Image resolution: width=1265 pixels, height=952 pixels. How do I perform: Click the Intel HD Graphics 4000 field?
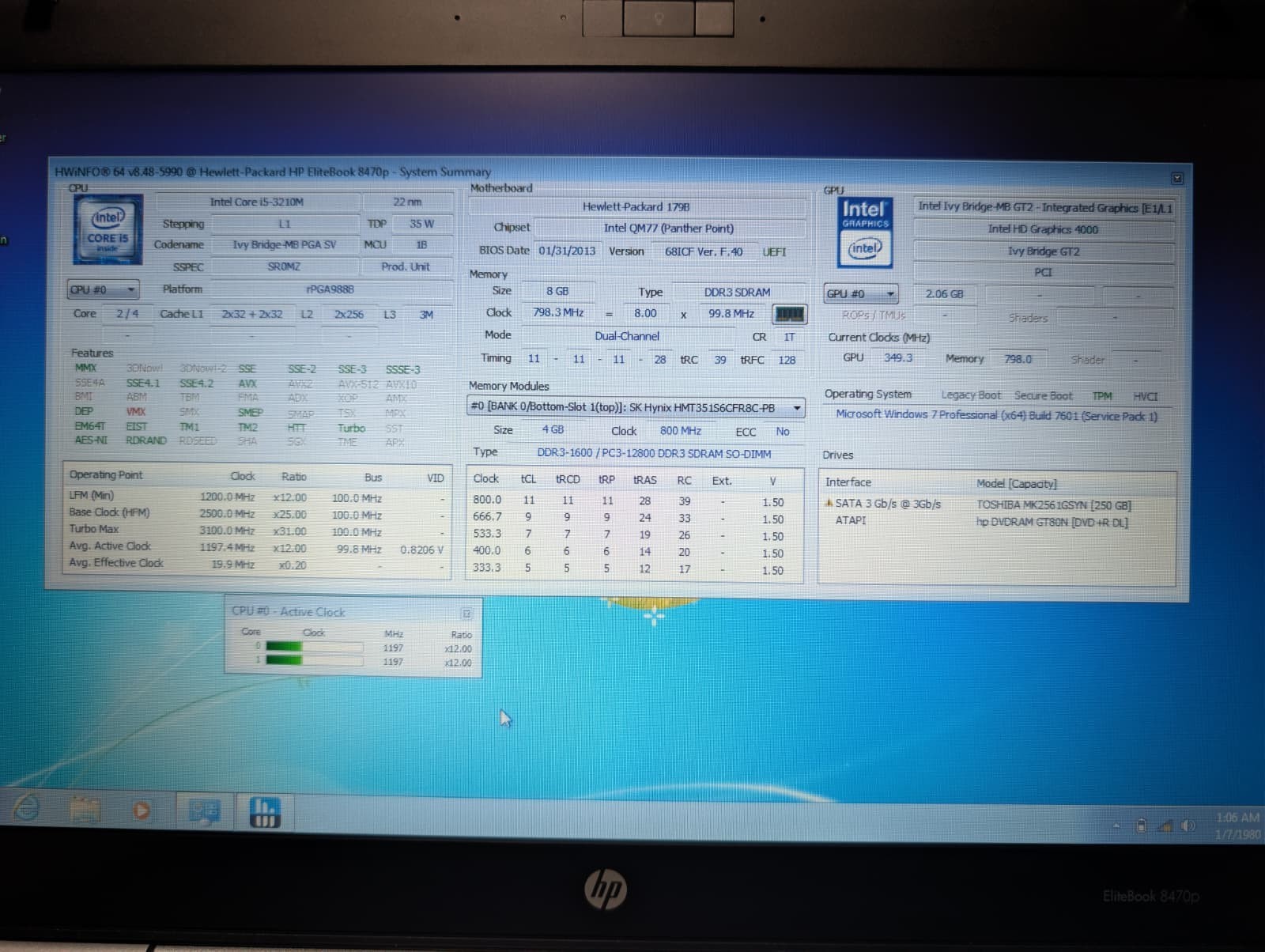[x=1044, y=229]
